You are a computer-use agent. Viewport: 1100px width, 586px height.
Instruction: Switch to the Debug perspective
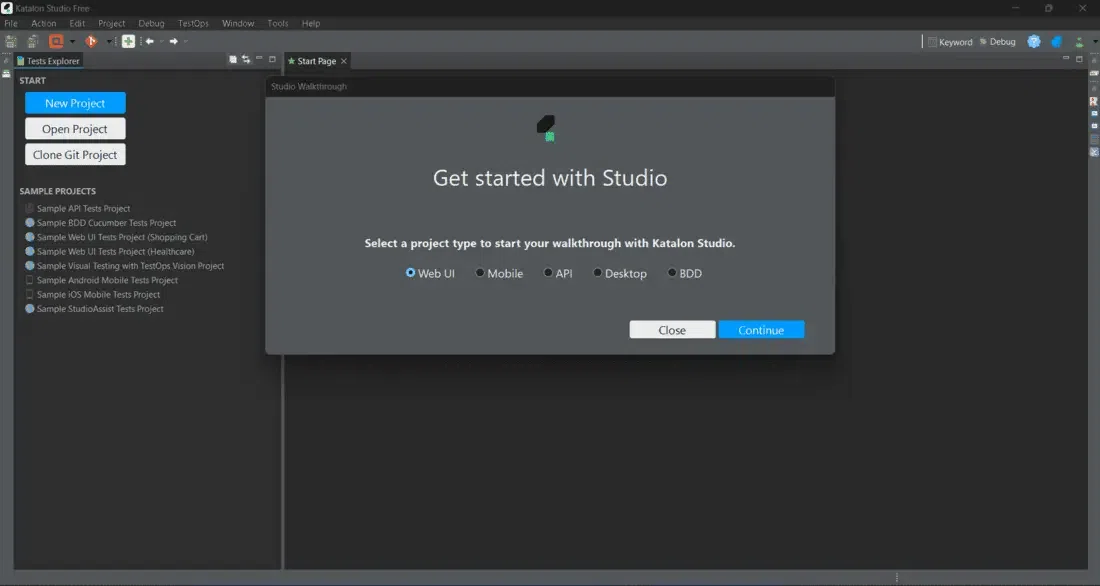(998, 42)
